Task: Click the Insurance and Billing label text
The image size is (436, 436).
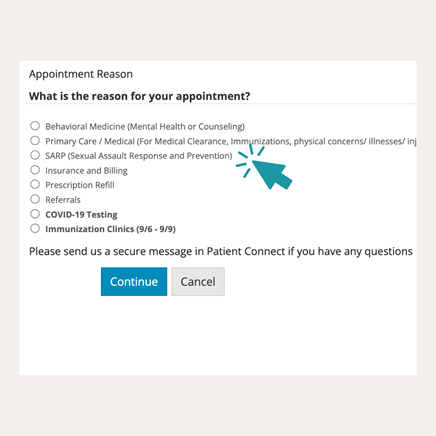Action: (86, 171)
